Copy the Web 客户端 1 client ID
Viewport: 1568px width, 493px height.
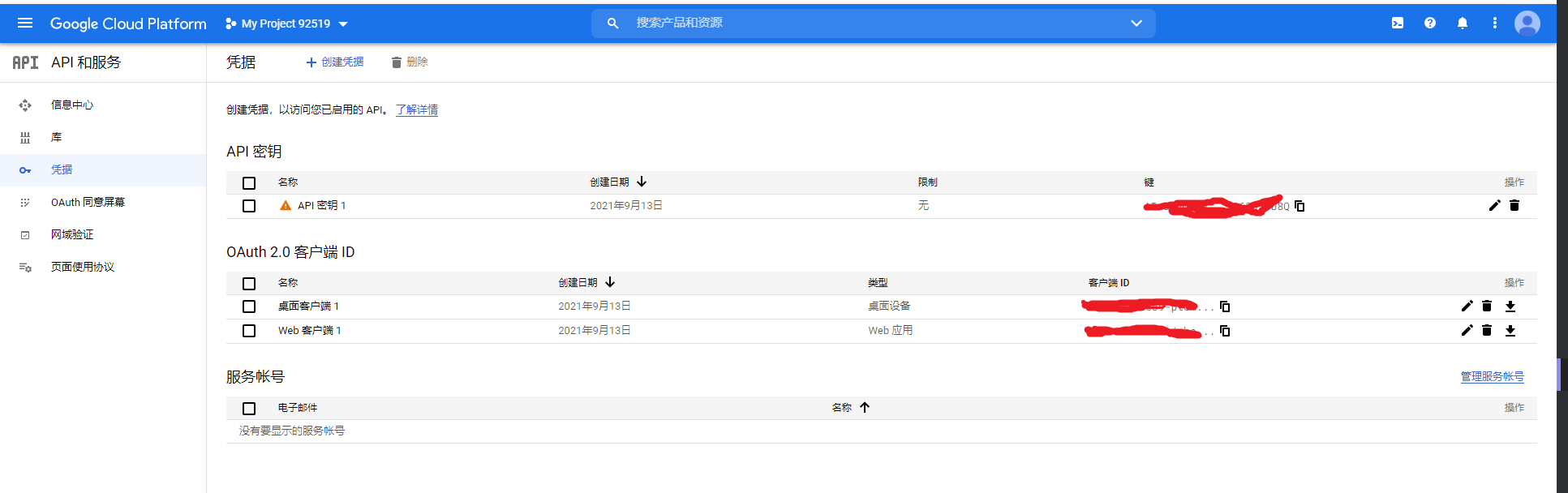[x=1225, y=331]
